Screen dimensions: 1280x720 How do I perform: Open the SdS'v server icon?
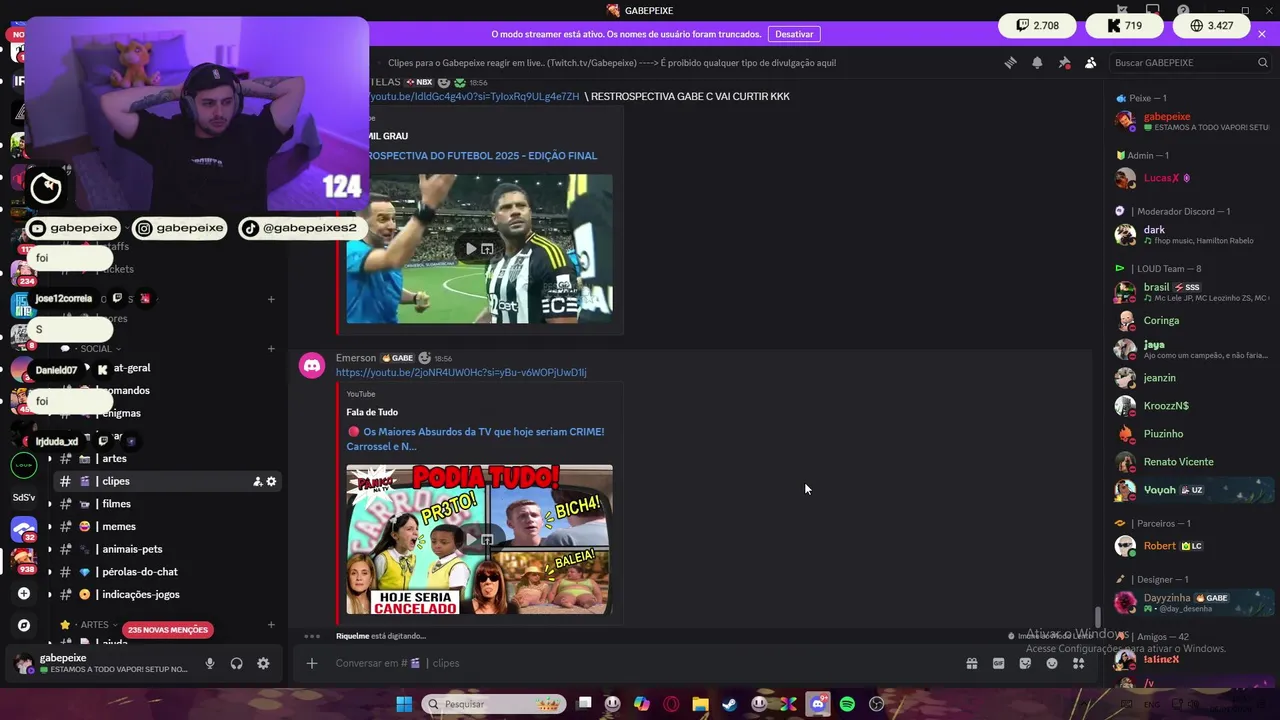24,497
